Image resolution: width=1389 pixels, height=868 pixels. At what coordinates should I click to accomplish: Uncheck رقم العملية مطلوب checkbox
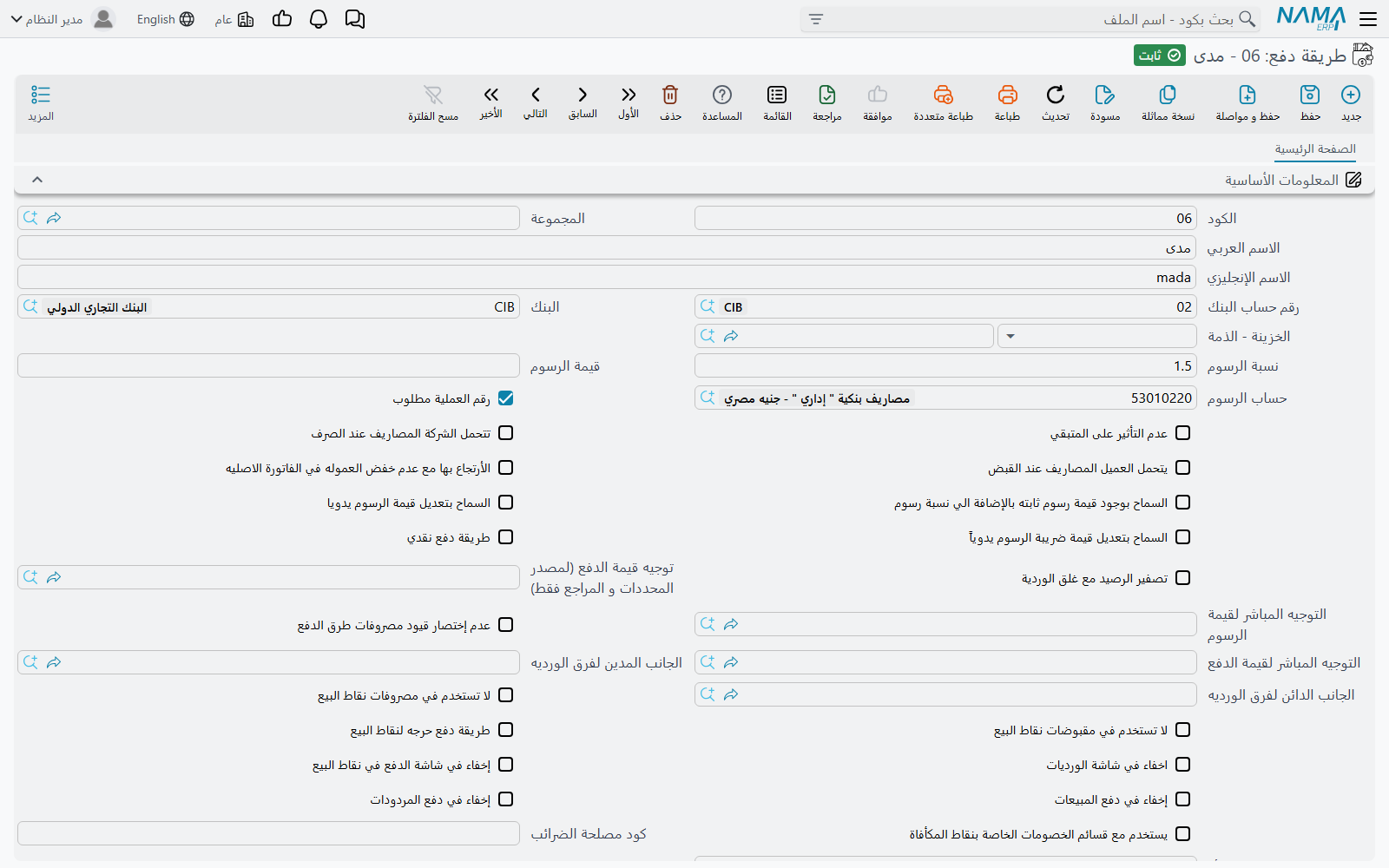click(x=506, y=398)
